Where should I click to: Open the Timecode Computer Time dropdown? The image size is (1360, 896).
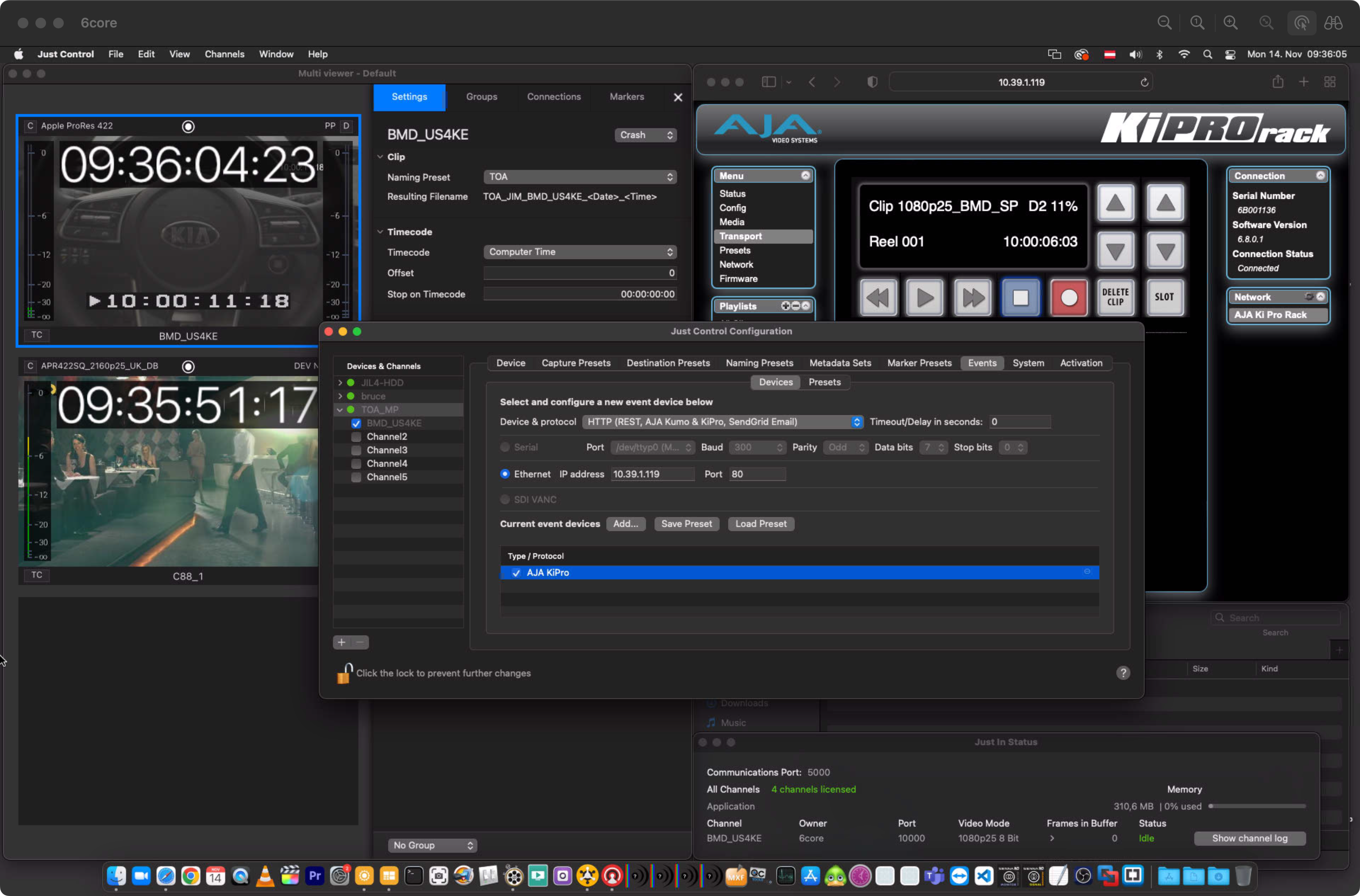pos(580,252)
